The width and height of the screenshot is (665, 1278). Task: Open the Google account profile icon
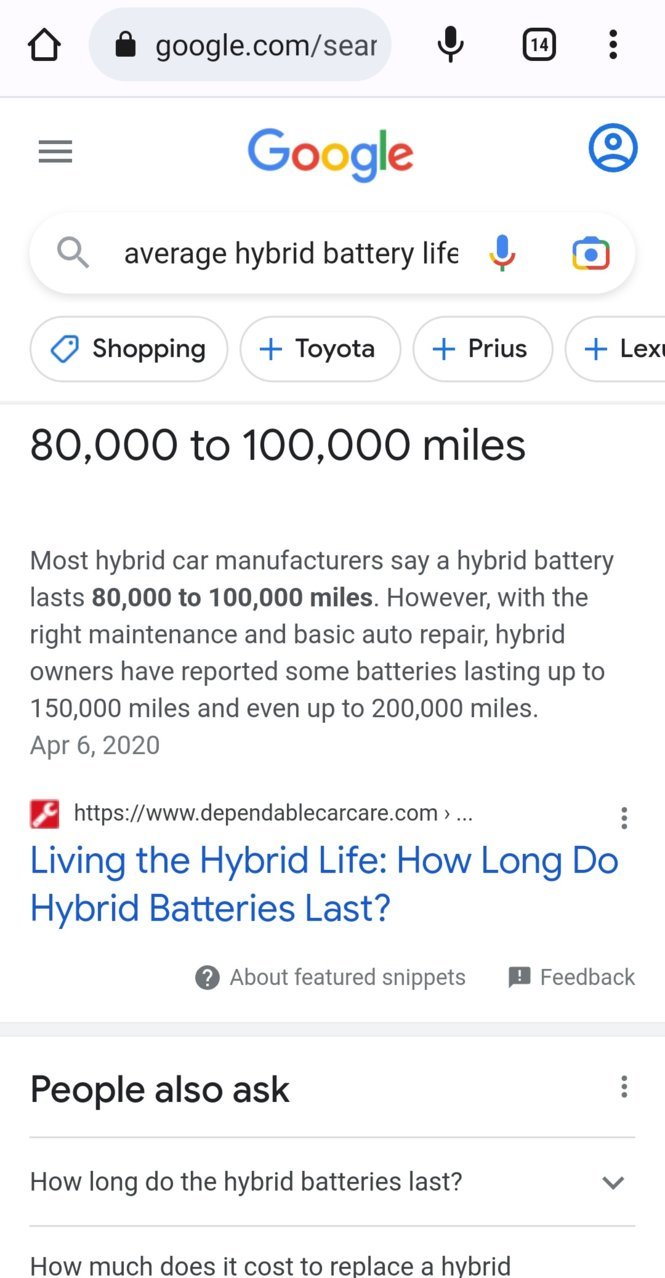[x=613, y=148]
